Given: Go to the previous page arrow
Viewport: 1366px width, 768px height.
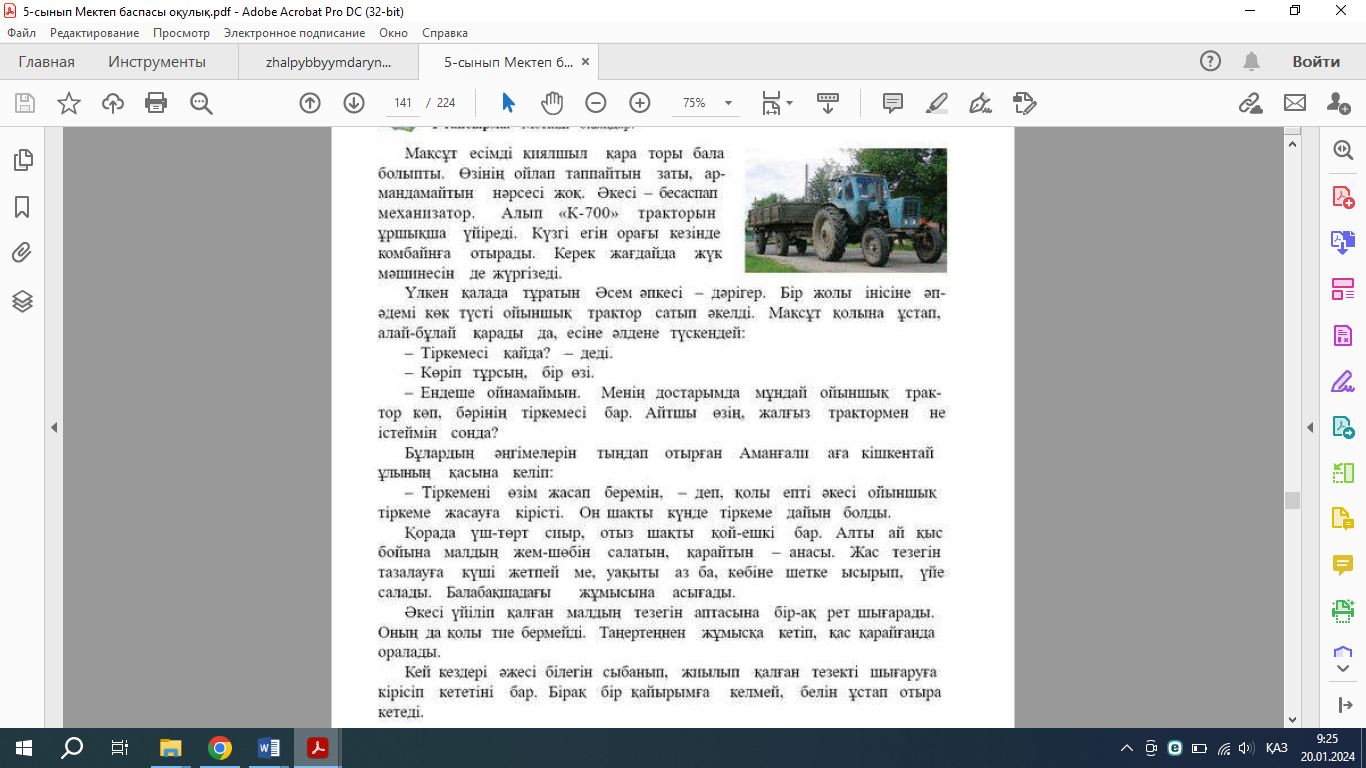Looking at the screenshot, I should pos(310,103).
